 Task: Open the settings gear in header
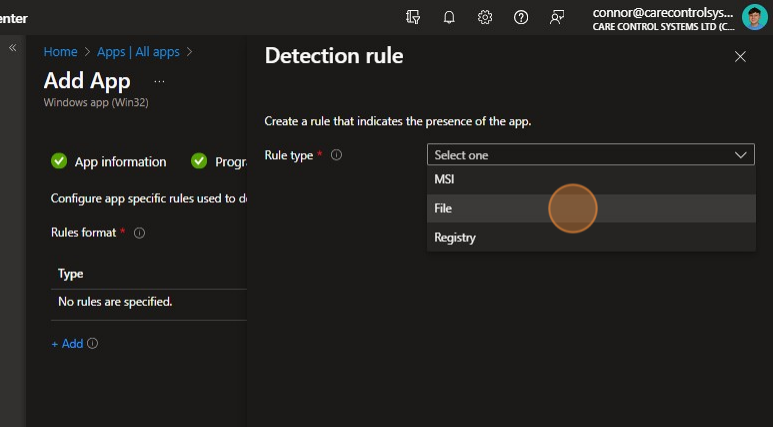[485, 17]
